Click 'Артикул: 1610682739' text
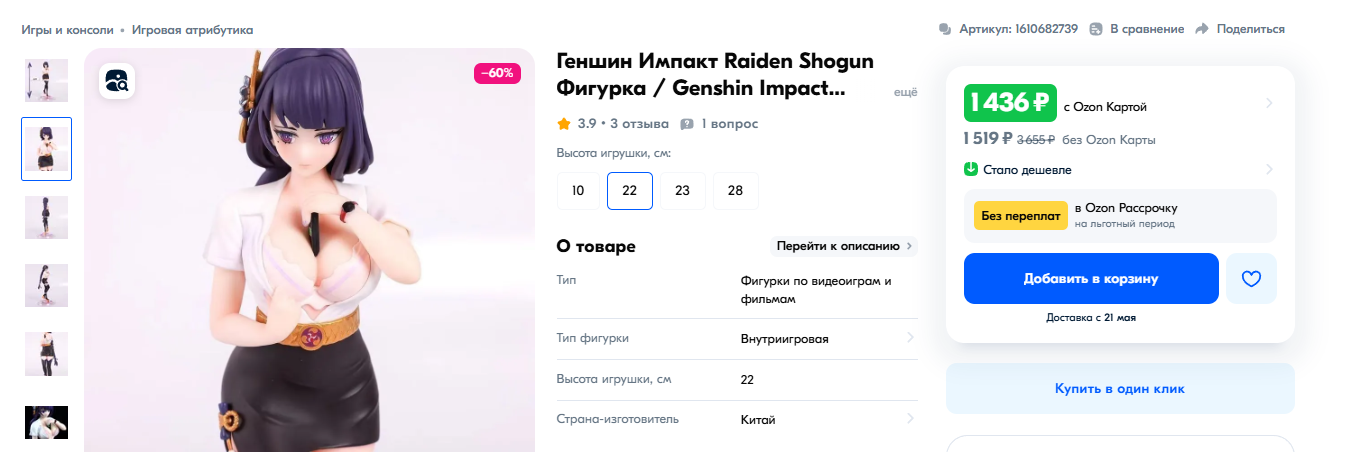This screenshot has height=452, width=1372. pyautogui.click(x=1018, y=29)
